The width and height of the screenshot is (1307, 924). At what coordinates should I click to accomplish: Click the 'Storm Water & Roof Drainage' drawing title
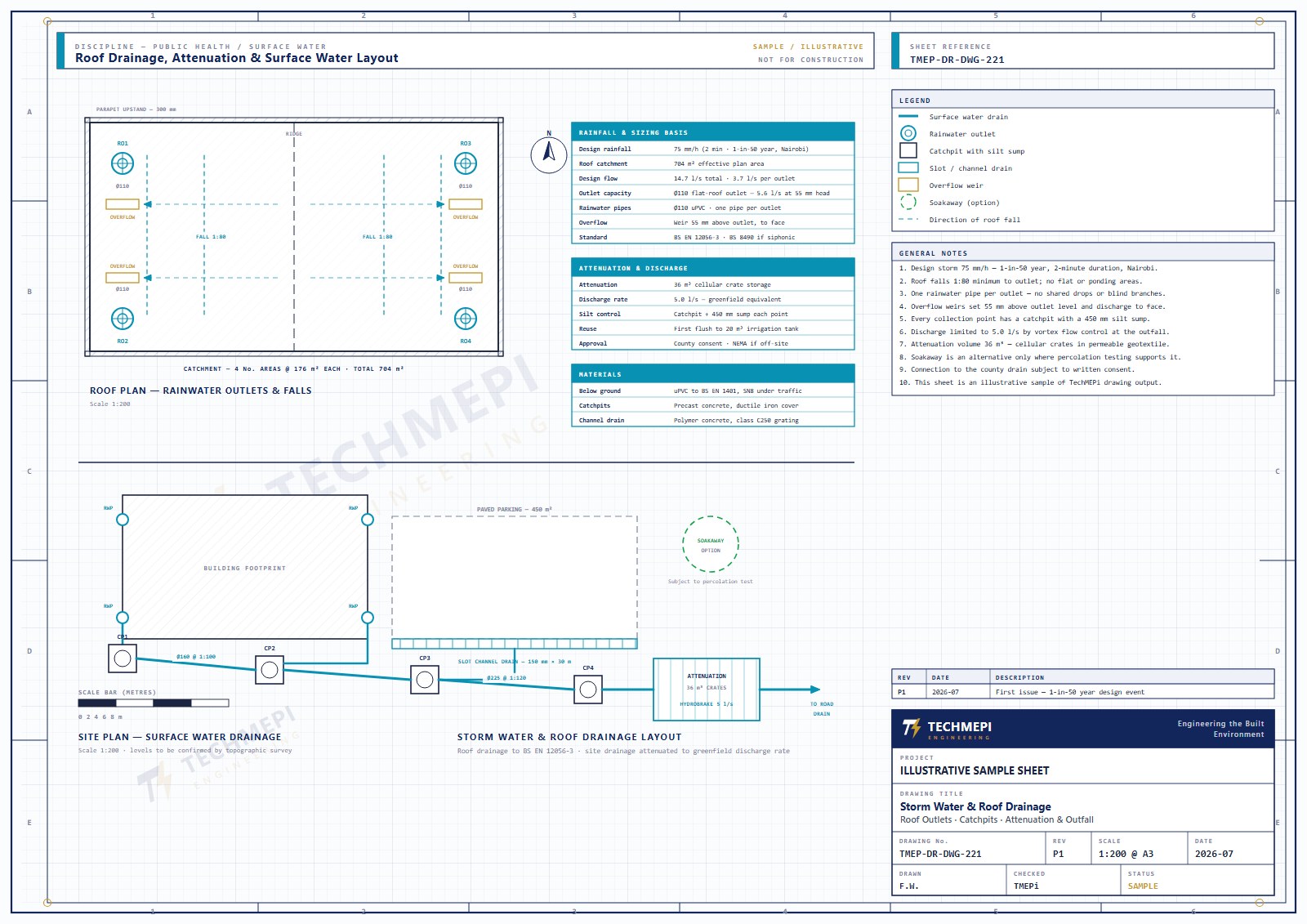coord(975,806)
